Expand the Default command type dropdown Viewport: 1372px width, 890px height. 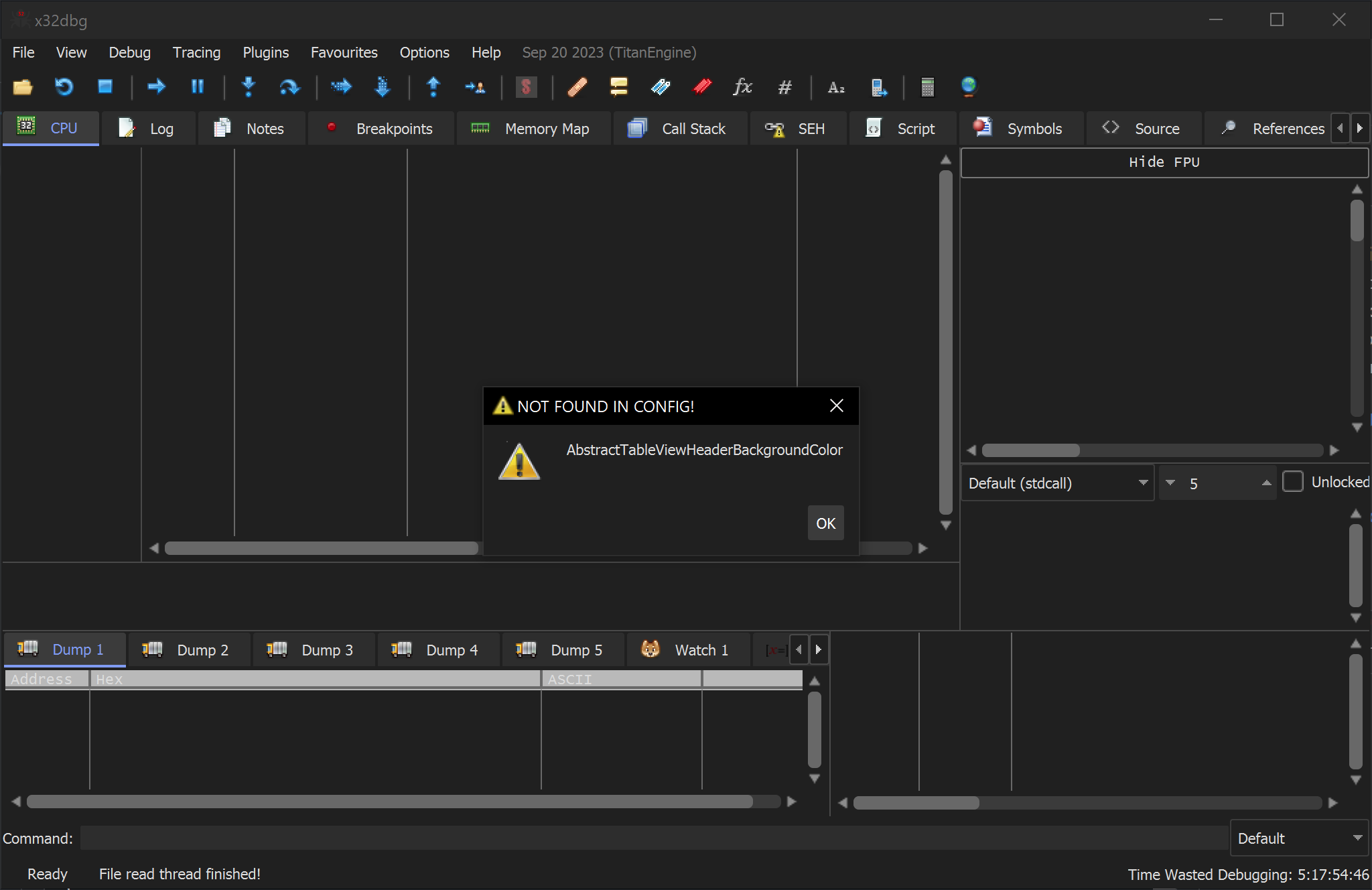(x=1298, y=838)
